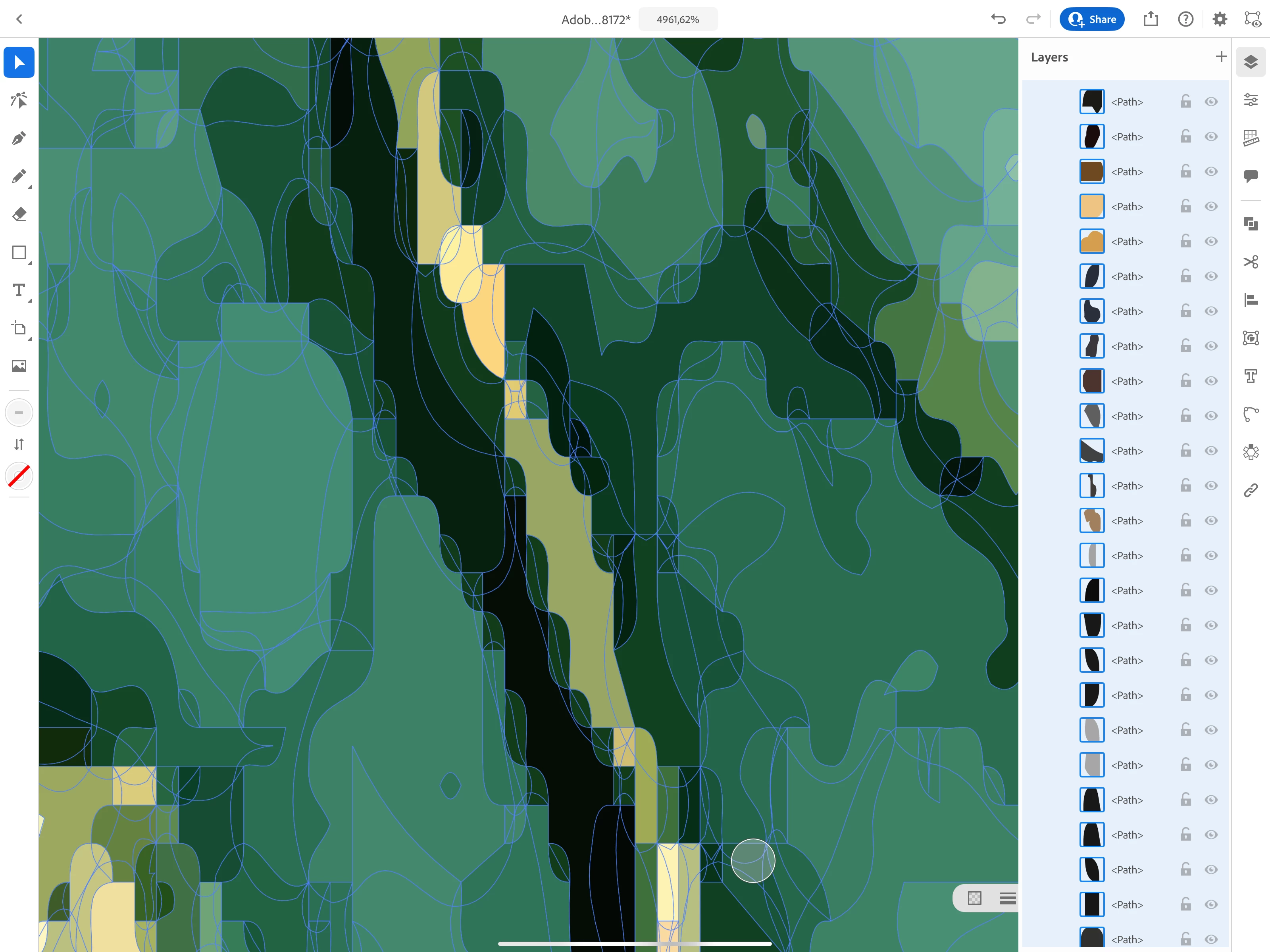Viewport: 1270px width, 952px height.
Task: Select the orange rounded path thumbnail
Action: (x=1092, y=242)
